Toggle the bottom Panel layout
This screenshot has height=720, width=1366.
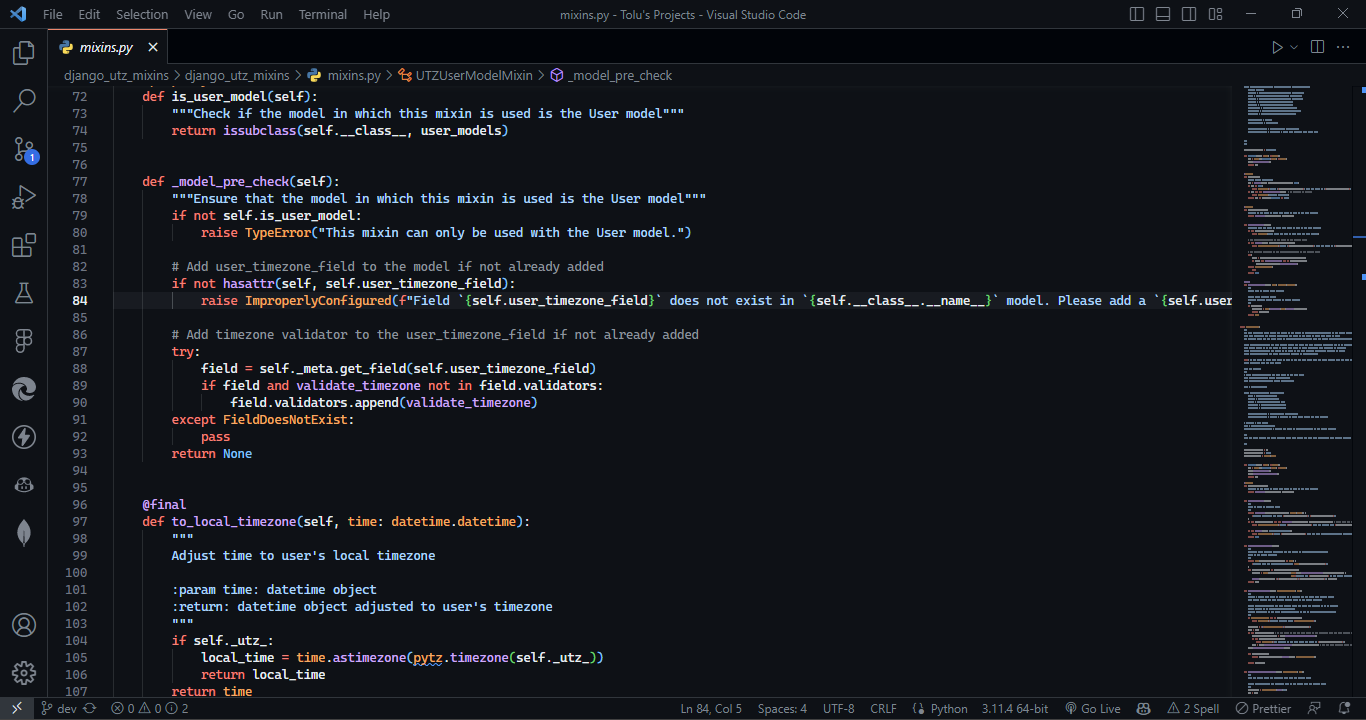1162,15
